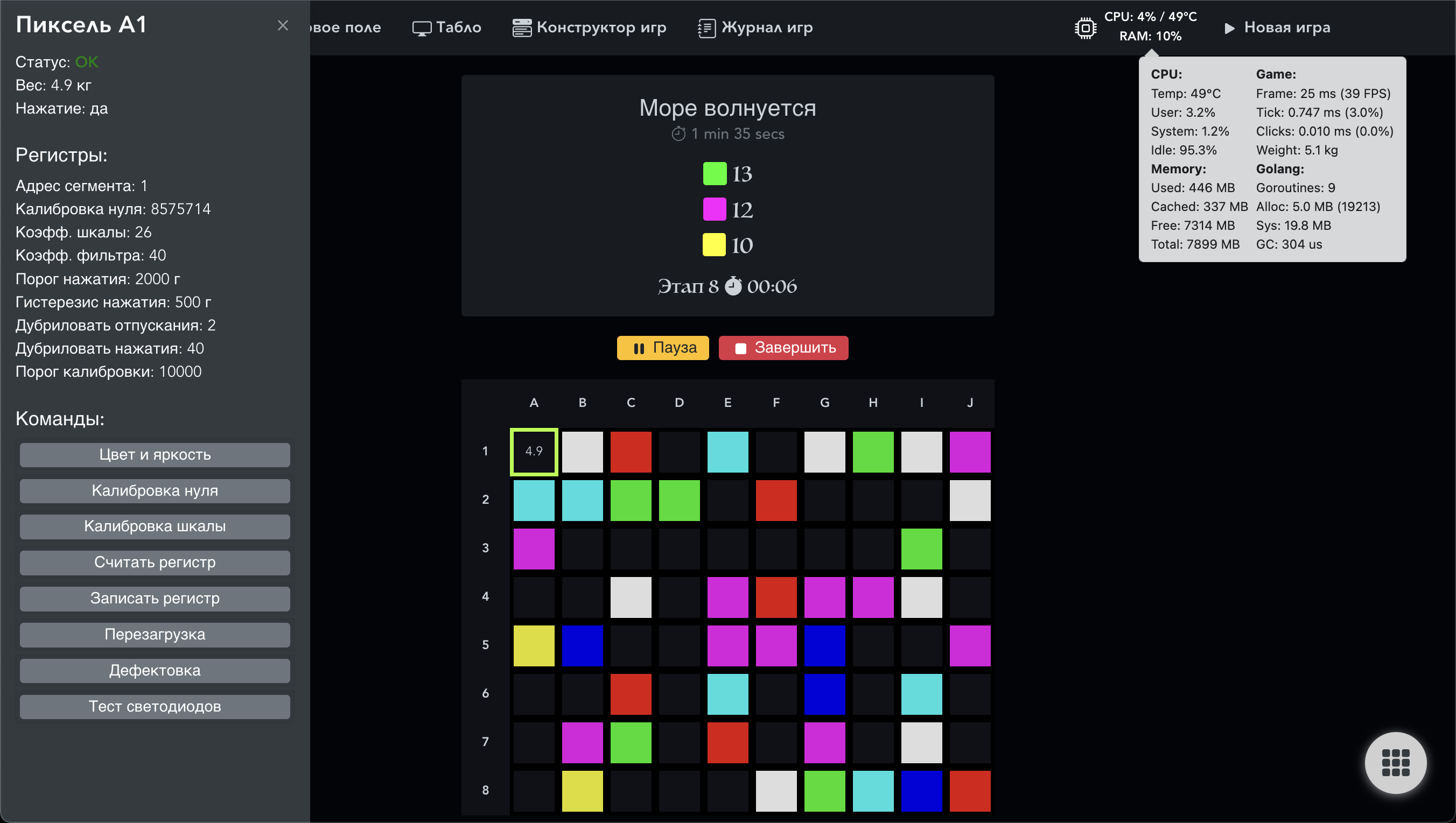1456x823 pixels.
Task: Select red pixel F2 in grid
Action: pyautogui.click(x=776, y=500)
